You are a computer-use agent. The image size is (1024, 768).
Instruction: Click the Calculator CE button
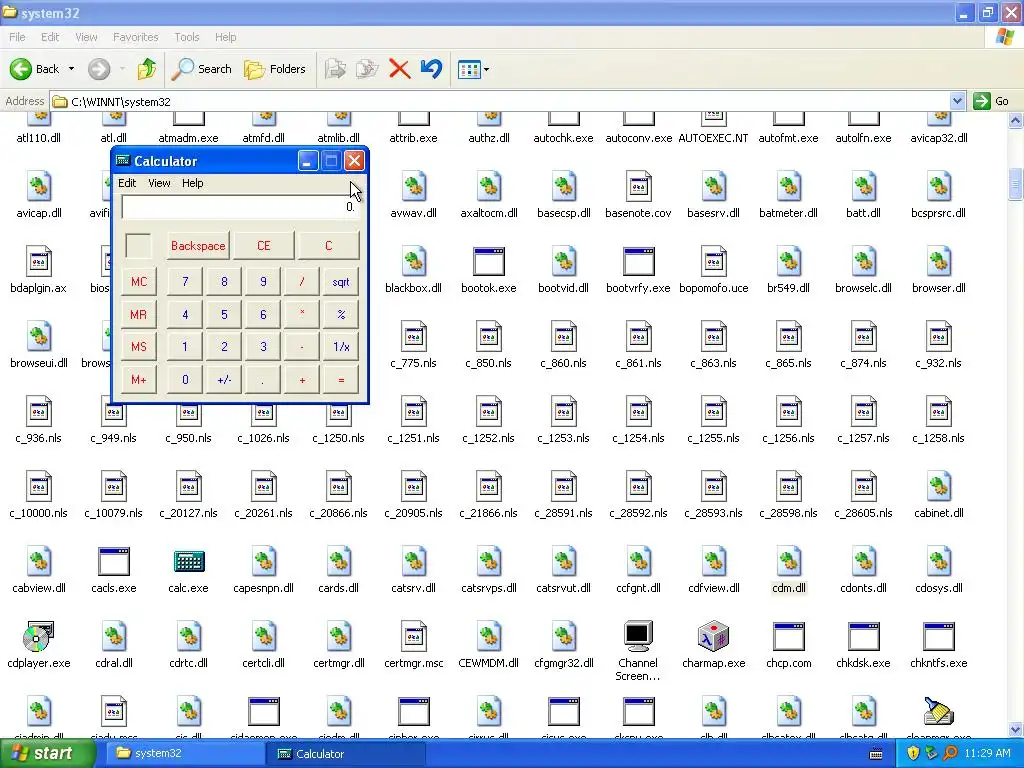coord(264,246)
